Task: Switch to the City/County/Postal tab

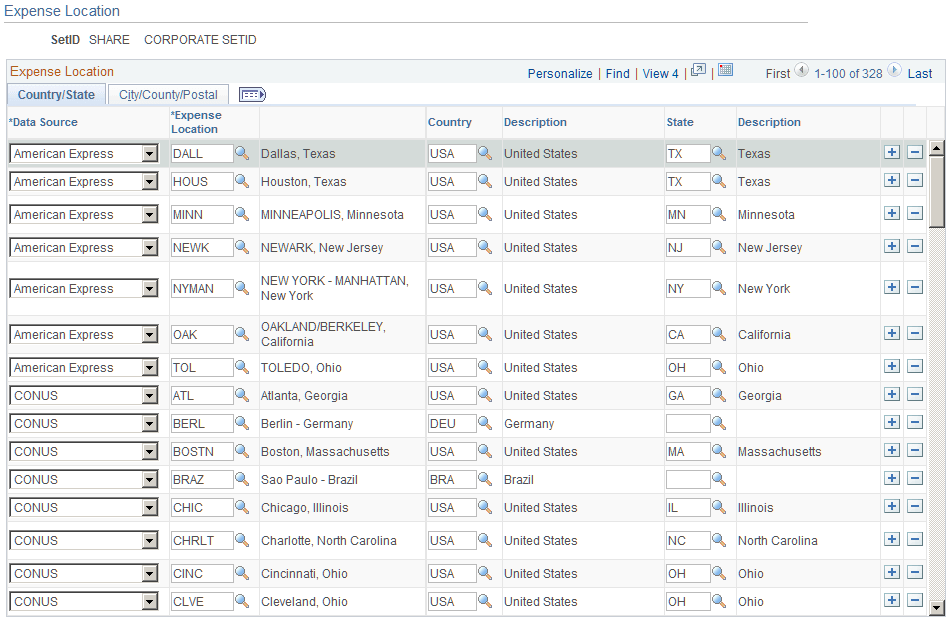Action: tap(167, 94)
